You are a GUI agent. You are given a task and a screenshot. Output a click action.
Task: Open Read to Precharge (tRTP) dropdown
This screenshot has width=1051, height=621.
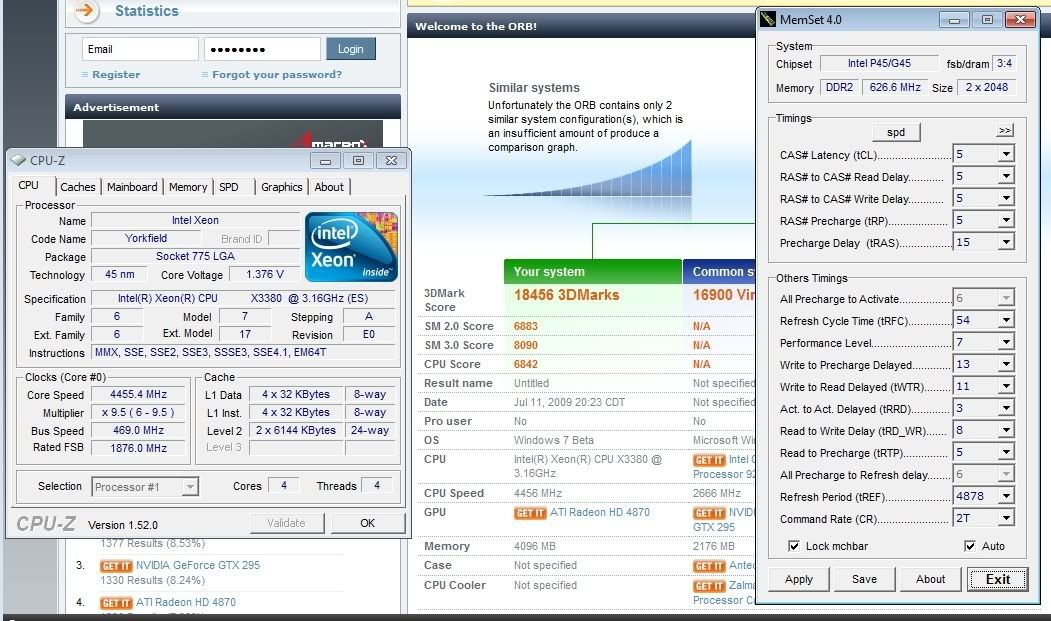click(x=1005, y=453)
